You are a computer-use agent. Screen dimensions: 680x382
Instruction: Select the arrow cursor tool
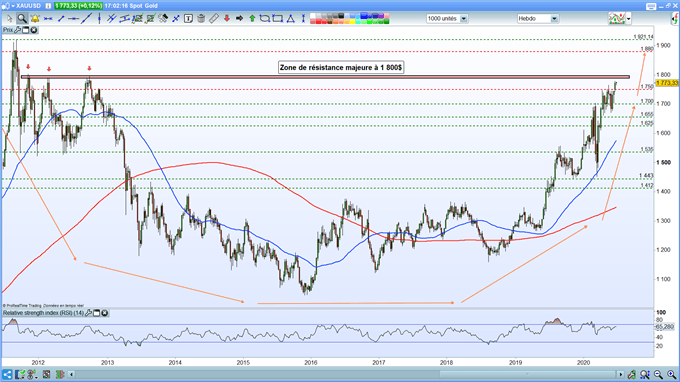tap(9, 19)
